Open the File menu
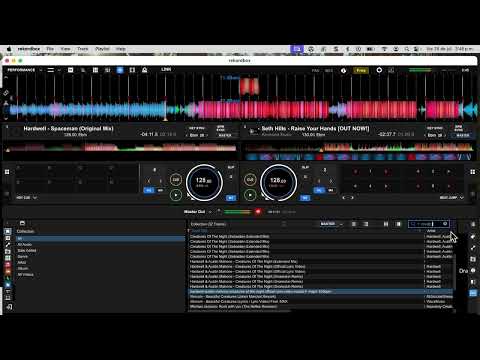The height and width of the screenshot is (360, 480). point(50,49)
